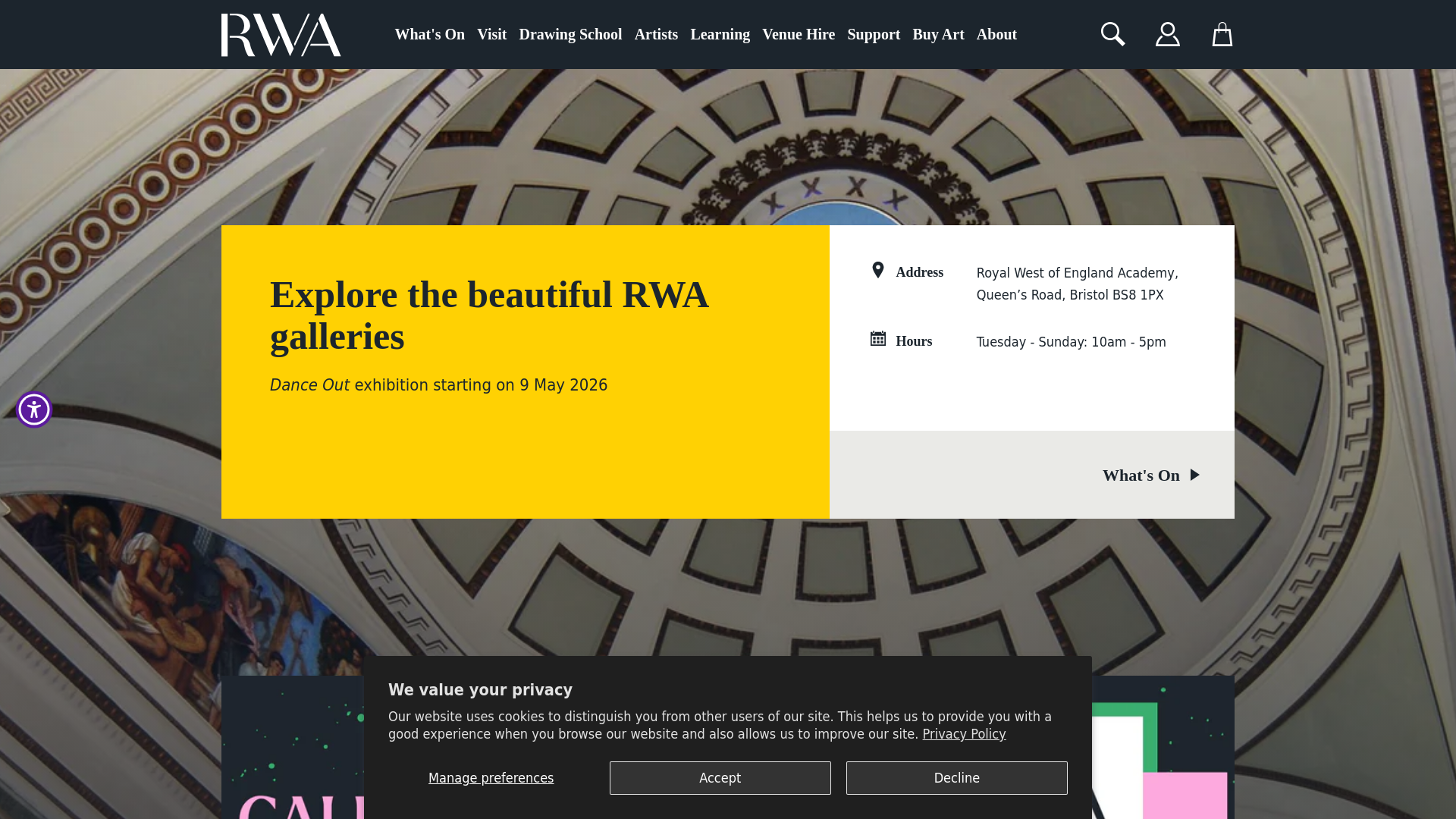This screenshot has width=1456, height=819.
Task: Open the Support menu
Action: (874, 34)
